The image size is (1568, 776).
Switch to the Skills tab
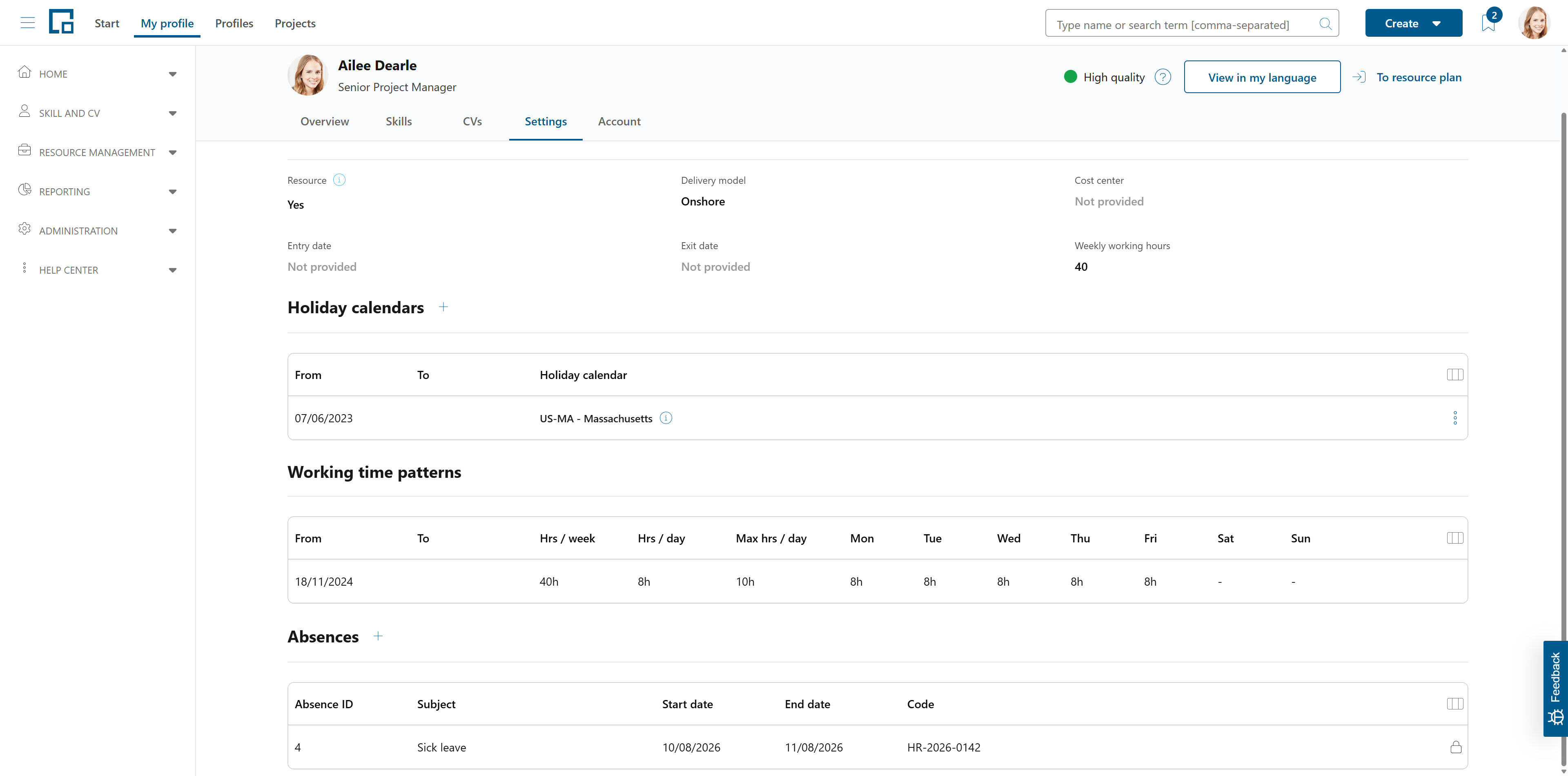click(399, 122)
